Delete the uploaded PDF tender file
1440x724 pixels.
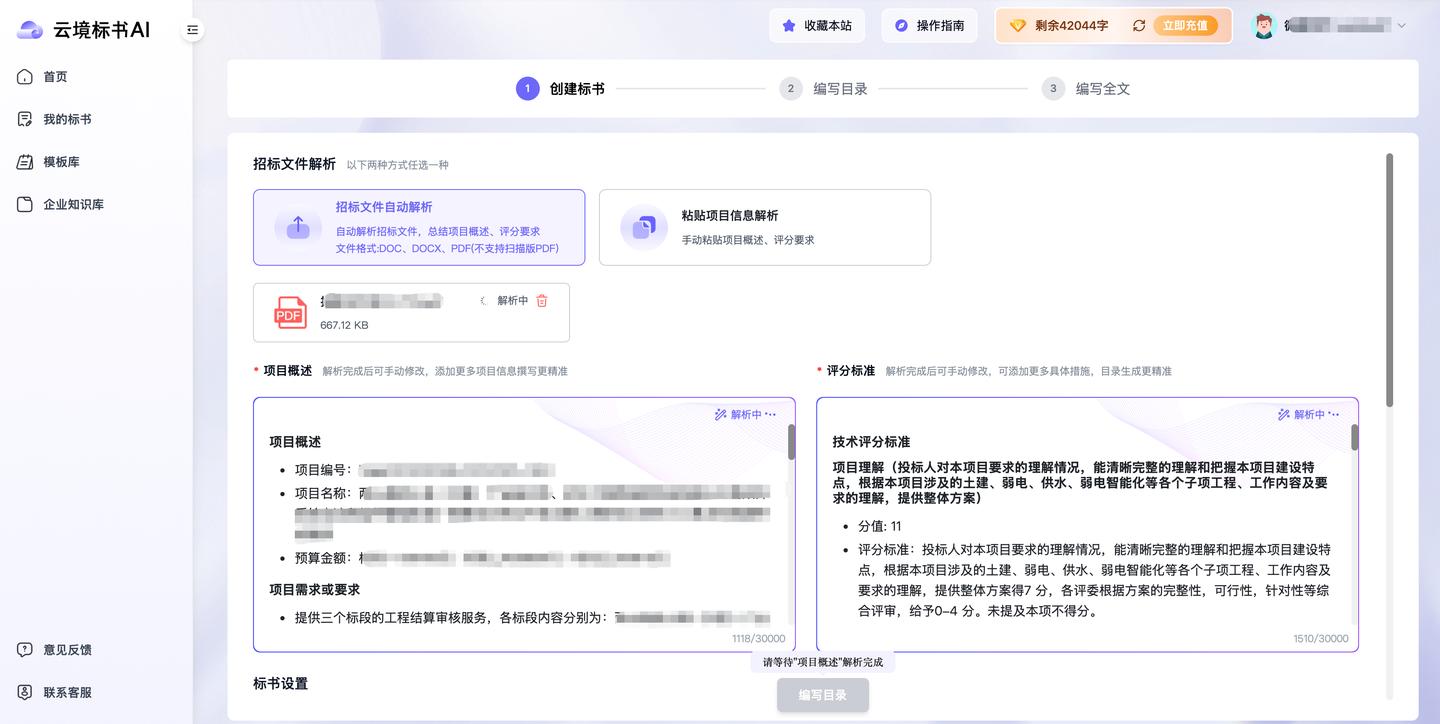click(x=542, y=300)
